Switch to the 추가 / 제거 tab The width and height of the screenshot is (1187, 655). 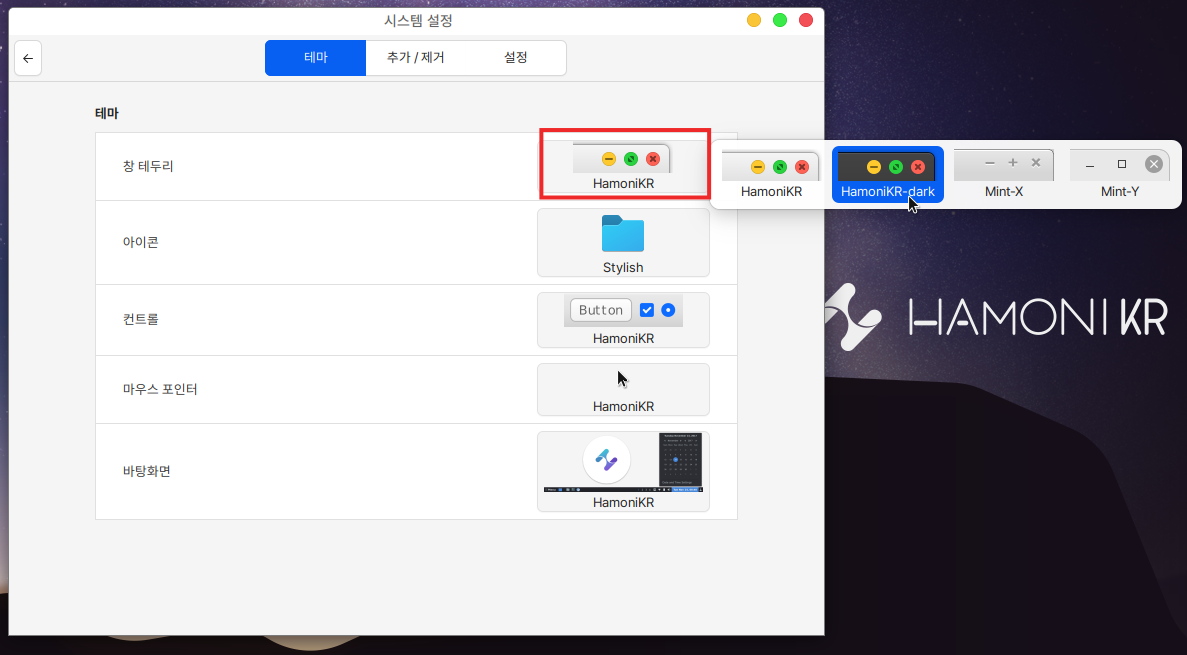click(x=416, y=58)
